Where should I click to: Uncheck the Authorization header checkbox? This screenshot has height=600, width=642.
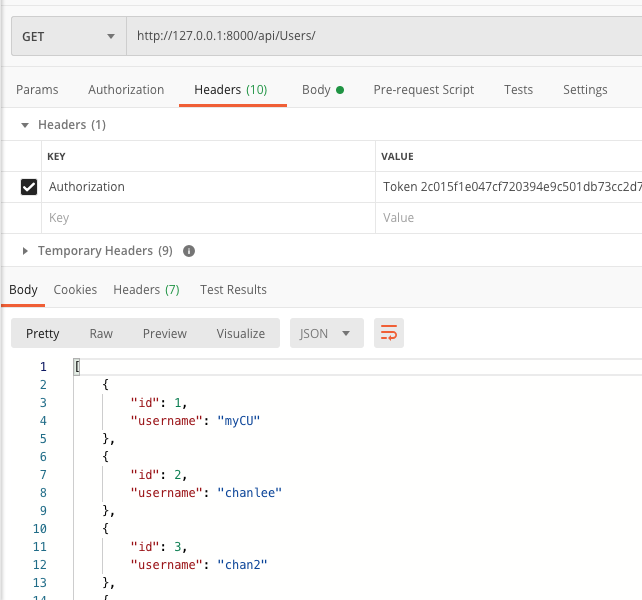29,187
